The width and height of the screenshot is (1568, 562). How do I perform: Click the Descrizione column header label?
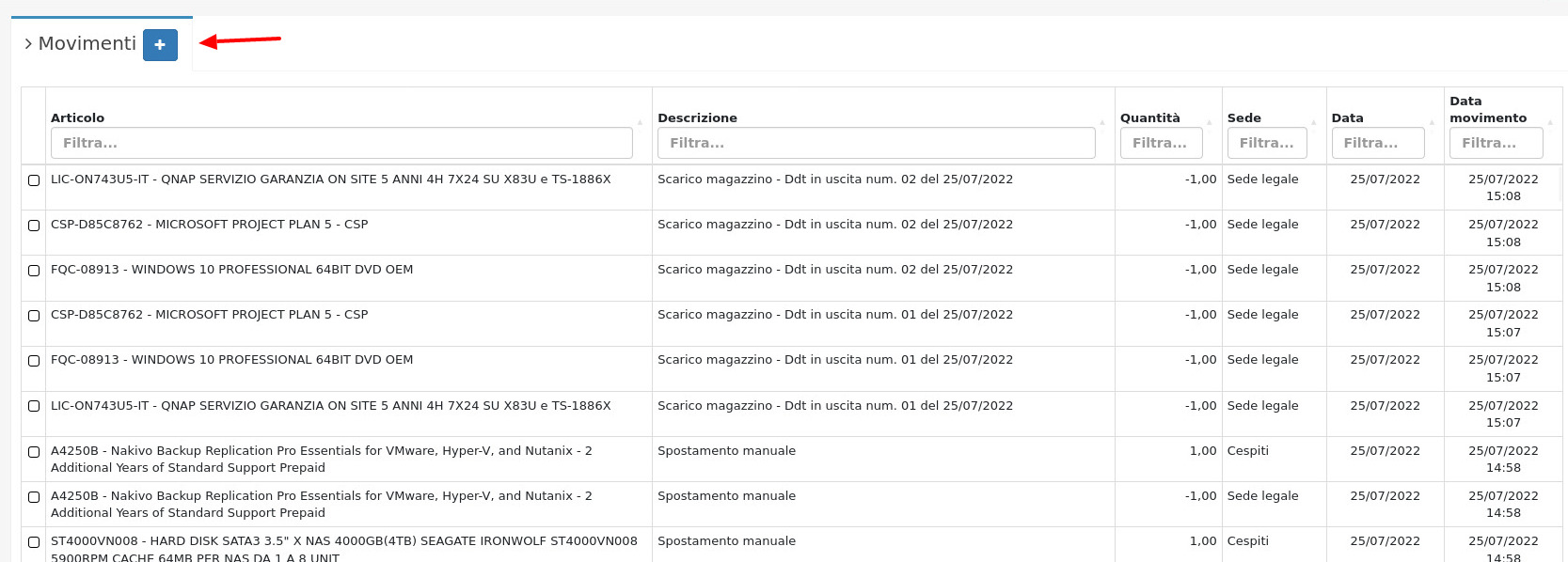[697, 117]
